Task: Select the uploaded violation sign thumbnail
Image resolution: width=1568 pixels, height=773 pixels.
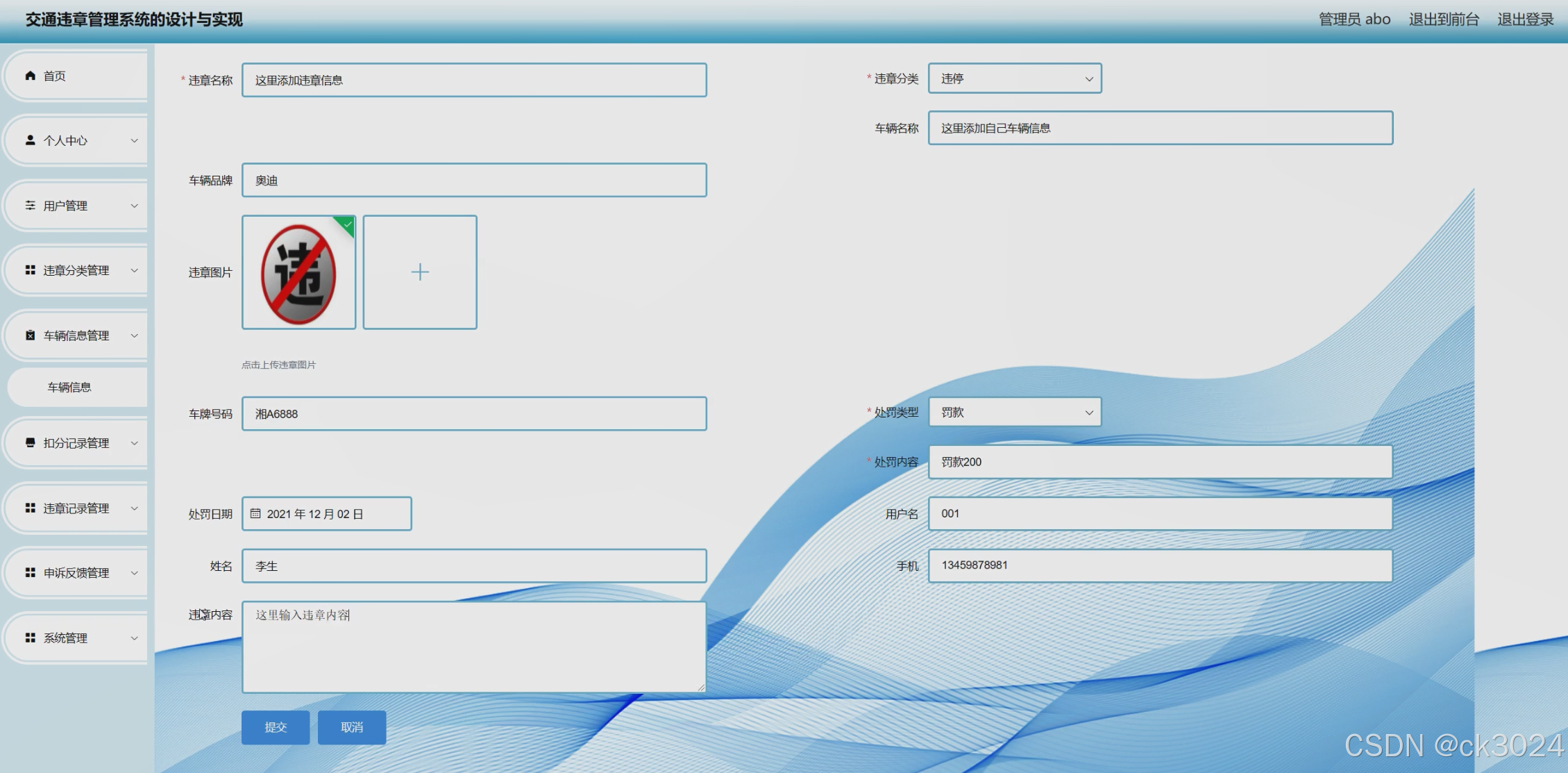Action: (298, 272)
